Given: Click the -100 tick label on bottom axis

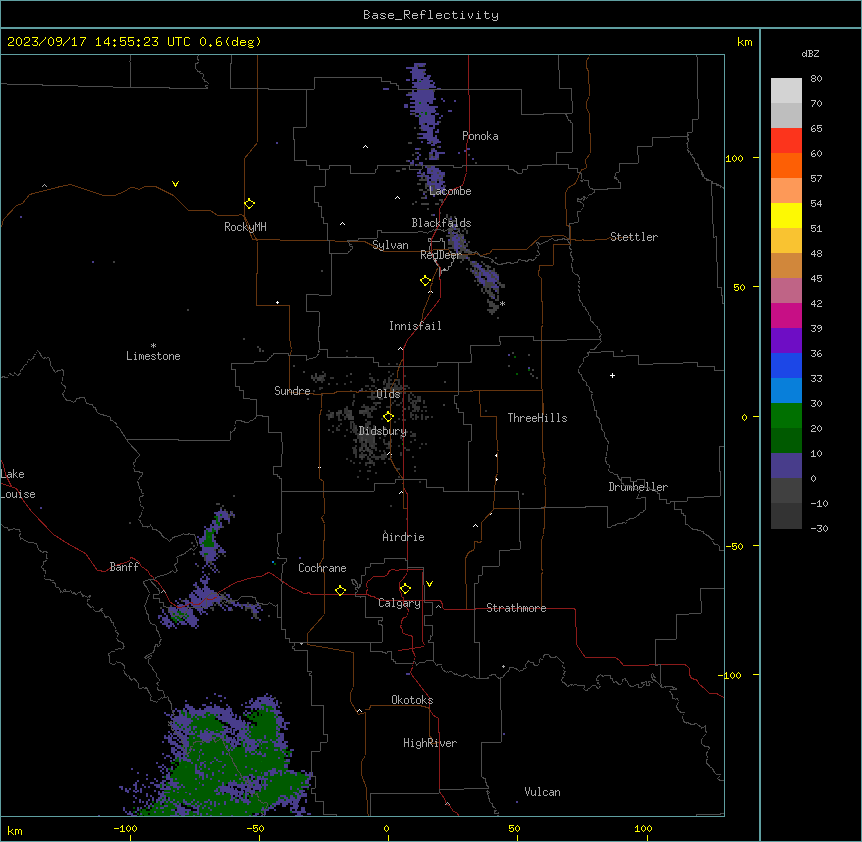Looking at the screenshot, I should (125, 828).
